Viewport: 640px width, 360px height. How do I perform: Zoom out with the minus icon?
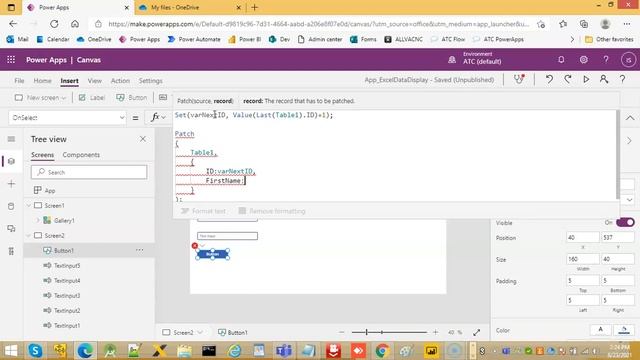342,332
